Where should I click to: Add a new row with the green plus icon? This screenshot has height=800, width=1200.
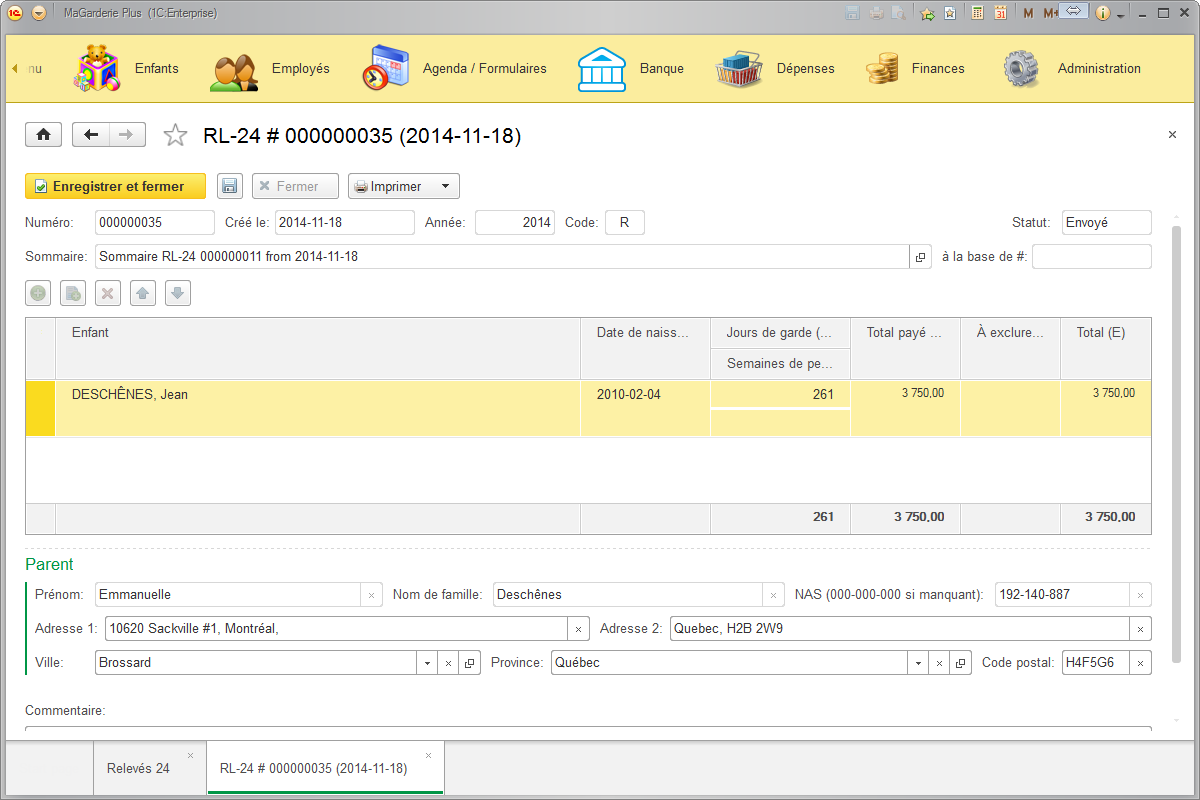pos(37,292)
